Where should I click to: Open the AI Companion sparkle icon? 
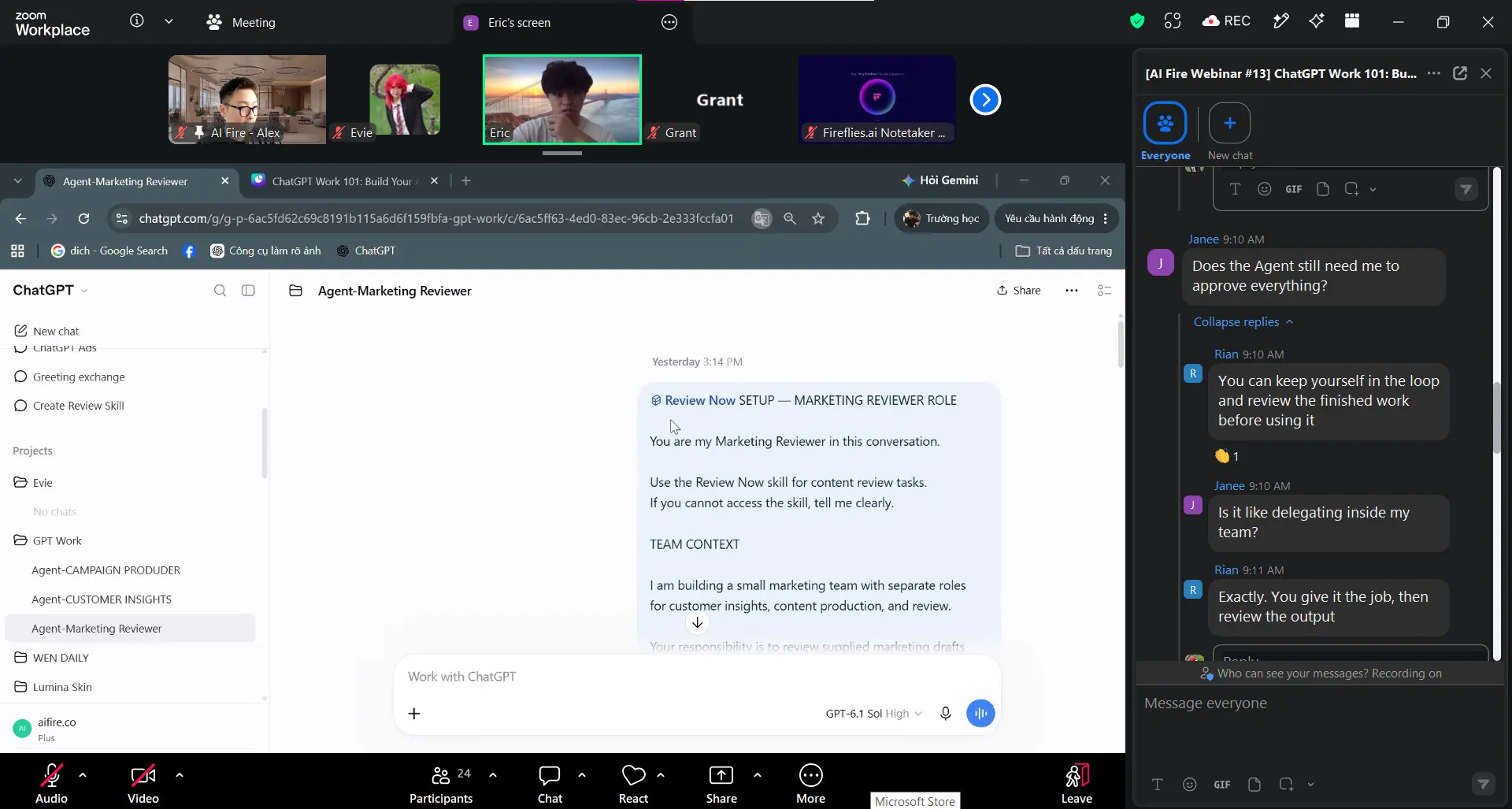[x=1316, y=21]
